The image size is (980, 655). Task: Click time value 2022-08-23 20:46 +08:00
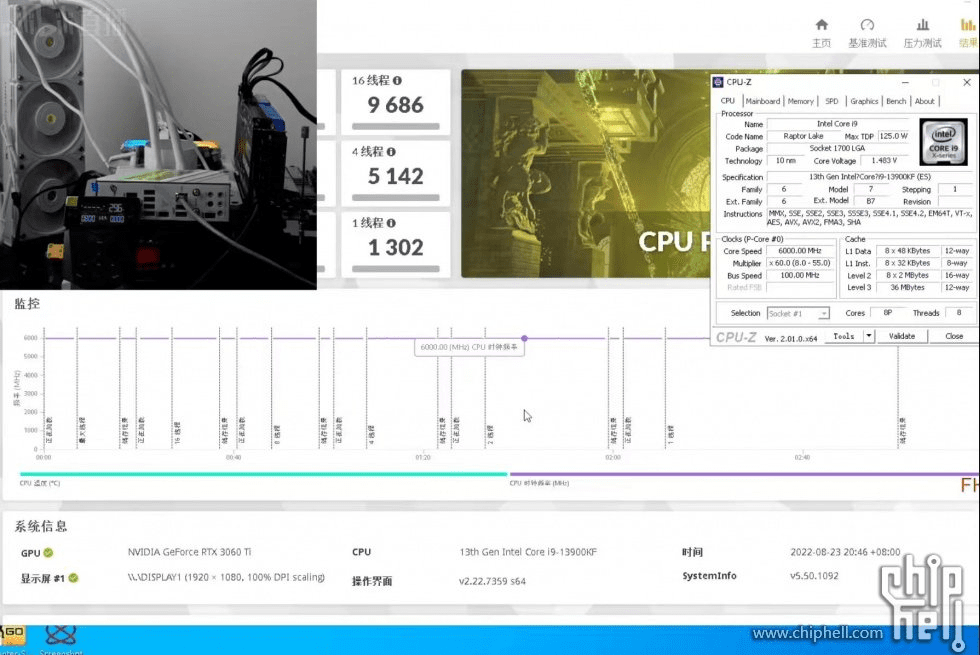[845, 552]
